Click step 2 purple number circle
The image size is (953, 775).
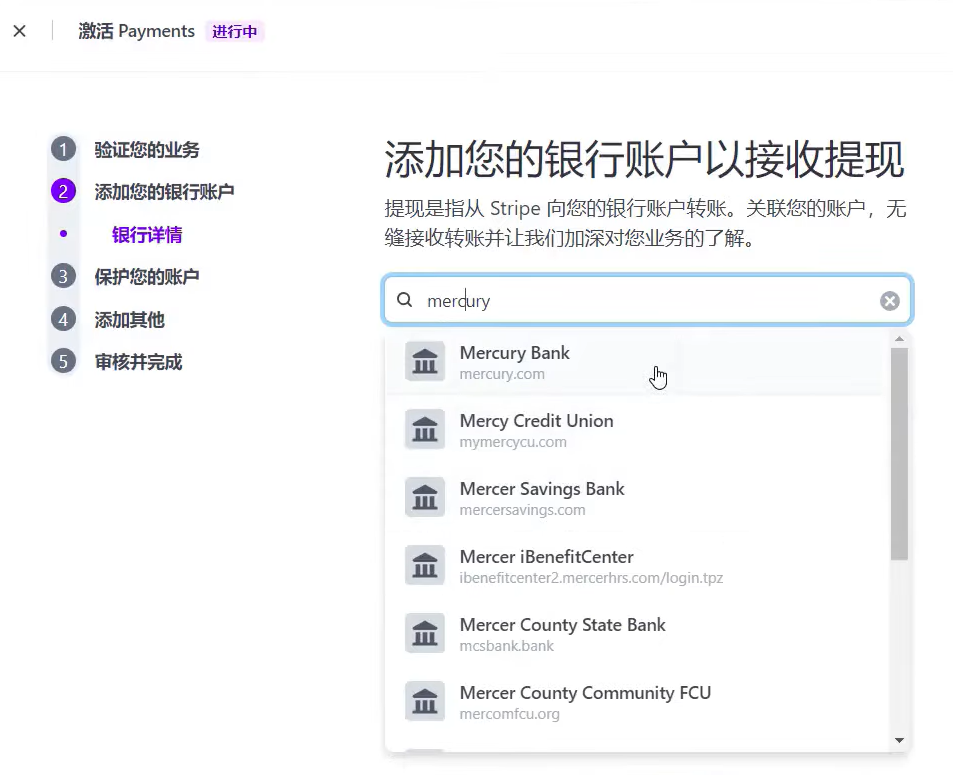(63, 191)
